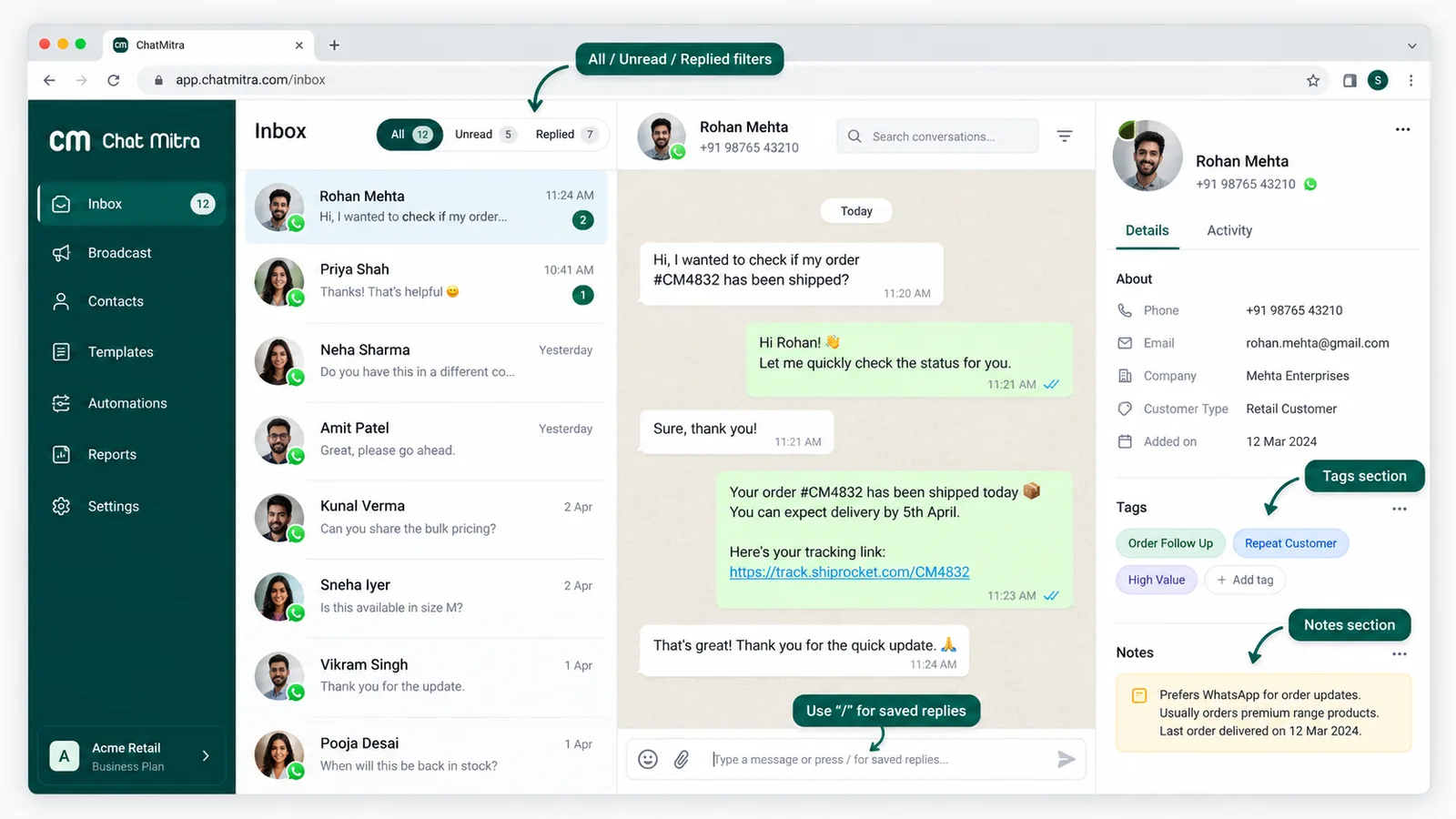Screen dimensions: 1456x819
Task: Expand the browser tab list chevron
Action: (x=1411, y=45)
